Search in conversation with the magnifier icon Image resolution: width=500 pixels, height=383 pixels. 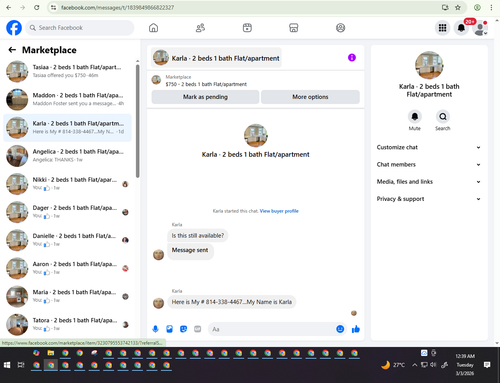443,117
